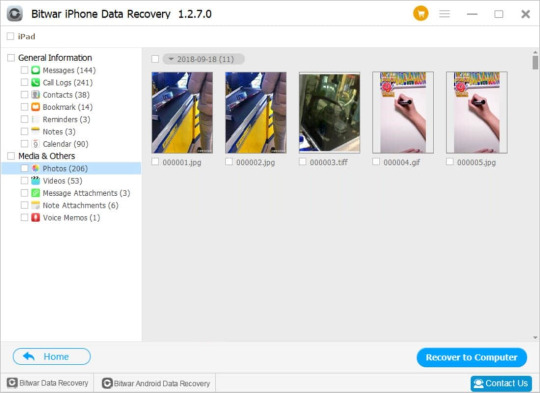Select the 000003.tiff thumbnail
Screen dimensions: 540x393
(329, 112)
